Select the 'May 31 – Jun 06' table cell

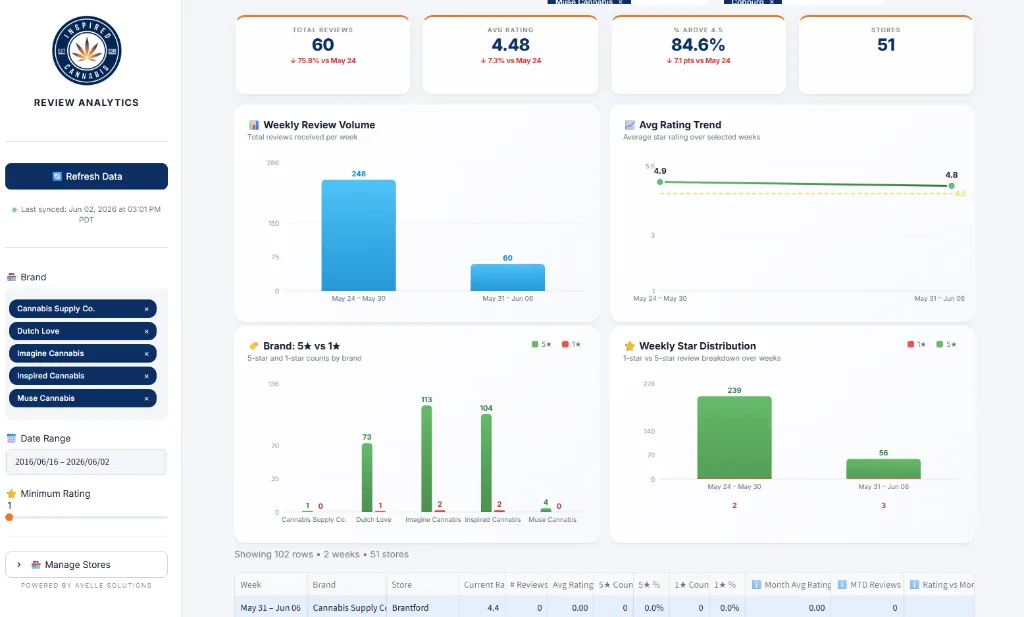[270, 608]
